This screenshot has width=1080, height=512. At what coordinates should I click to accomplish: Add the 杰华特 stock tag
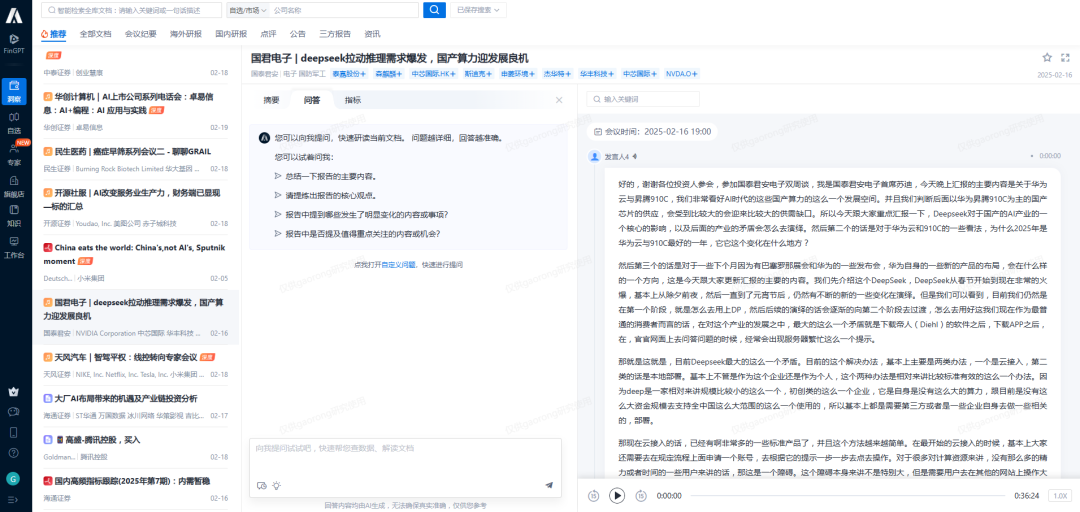(557, 73)
